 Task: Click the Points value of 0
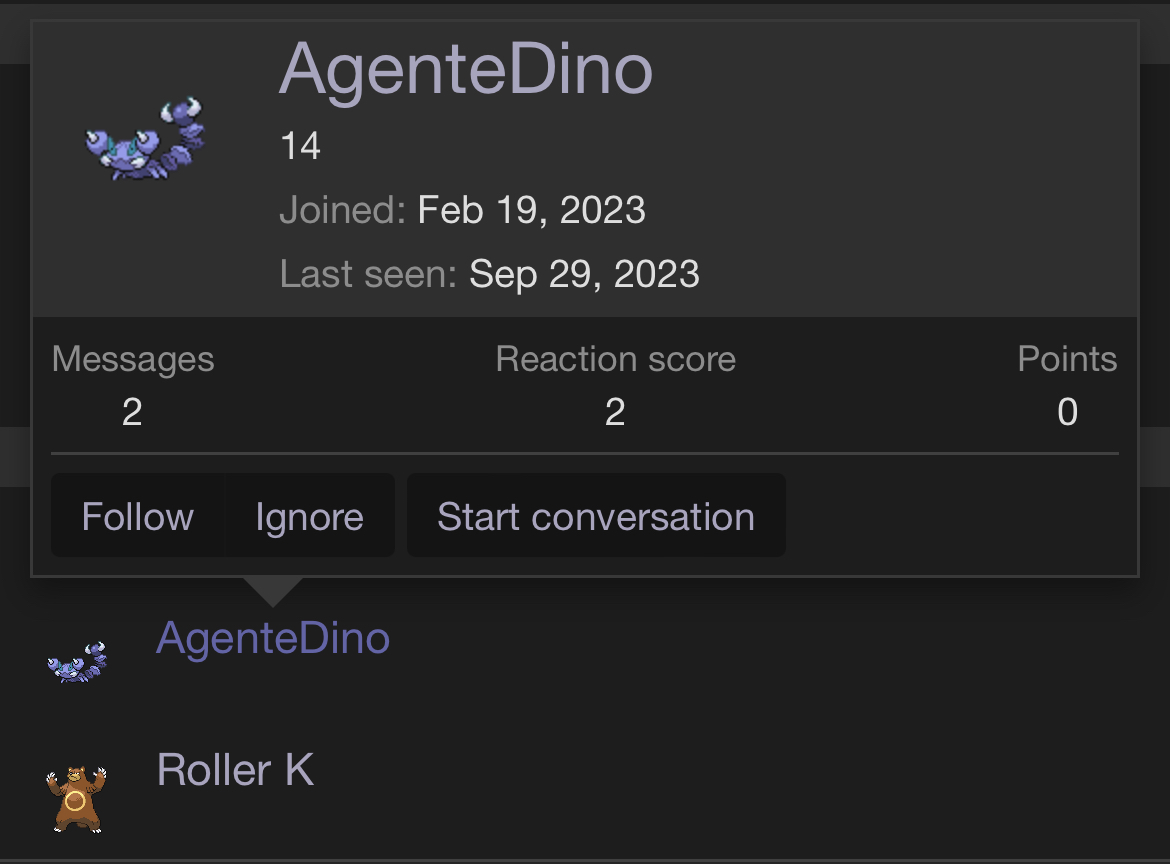coord(1067,412)
